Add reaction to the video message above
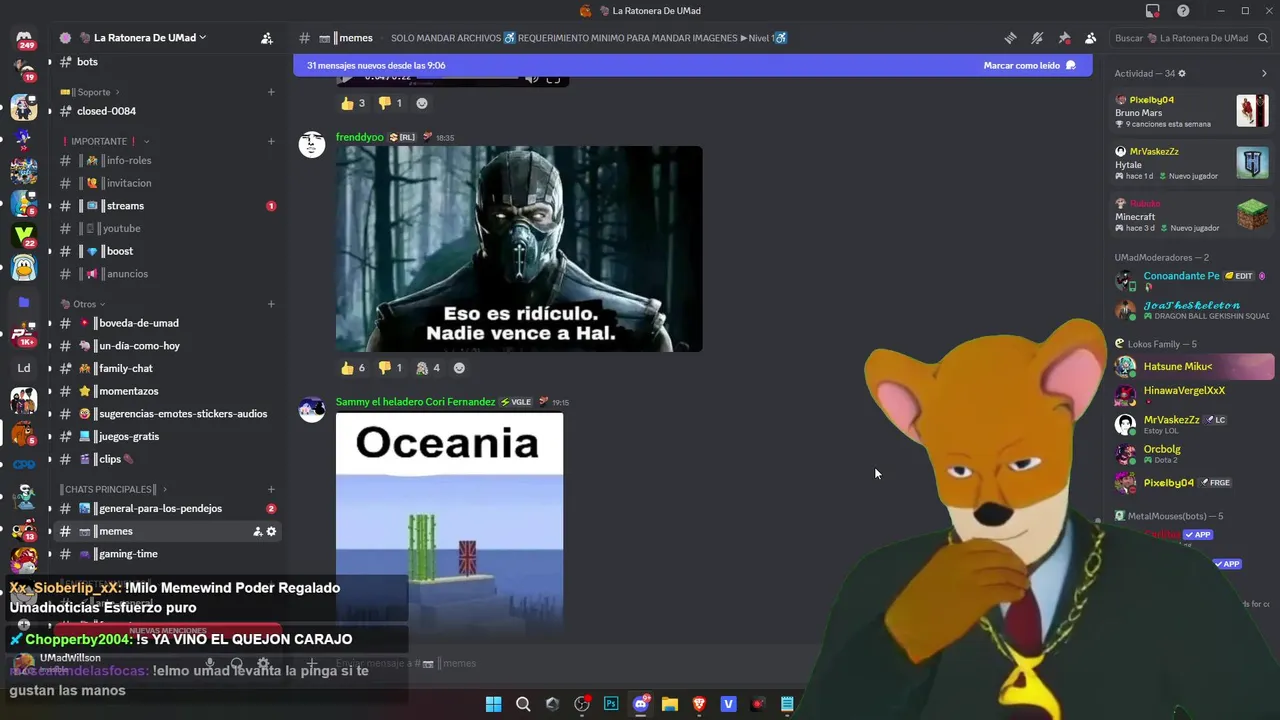This screenshot has width=1280, height=720. point(422,103)
